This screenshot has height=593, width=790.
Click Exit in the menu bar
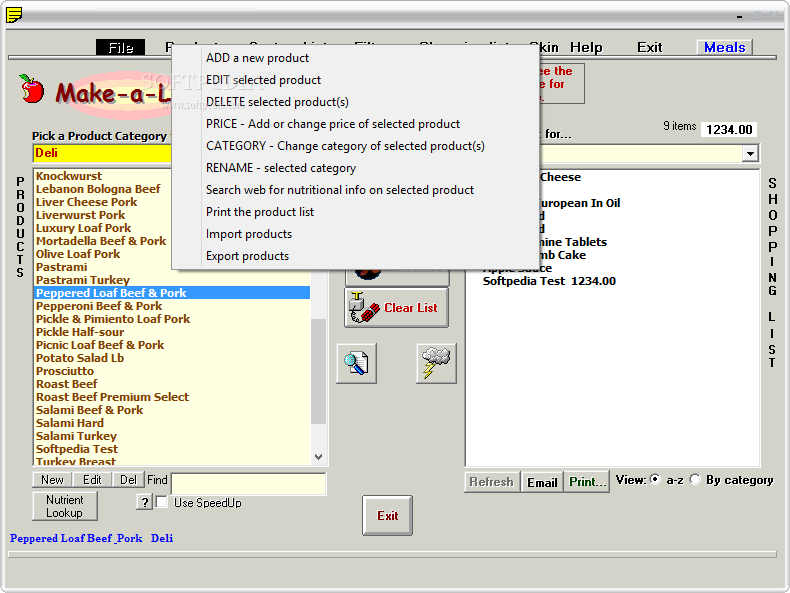click(649, 47)
